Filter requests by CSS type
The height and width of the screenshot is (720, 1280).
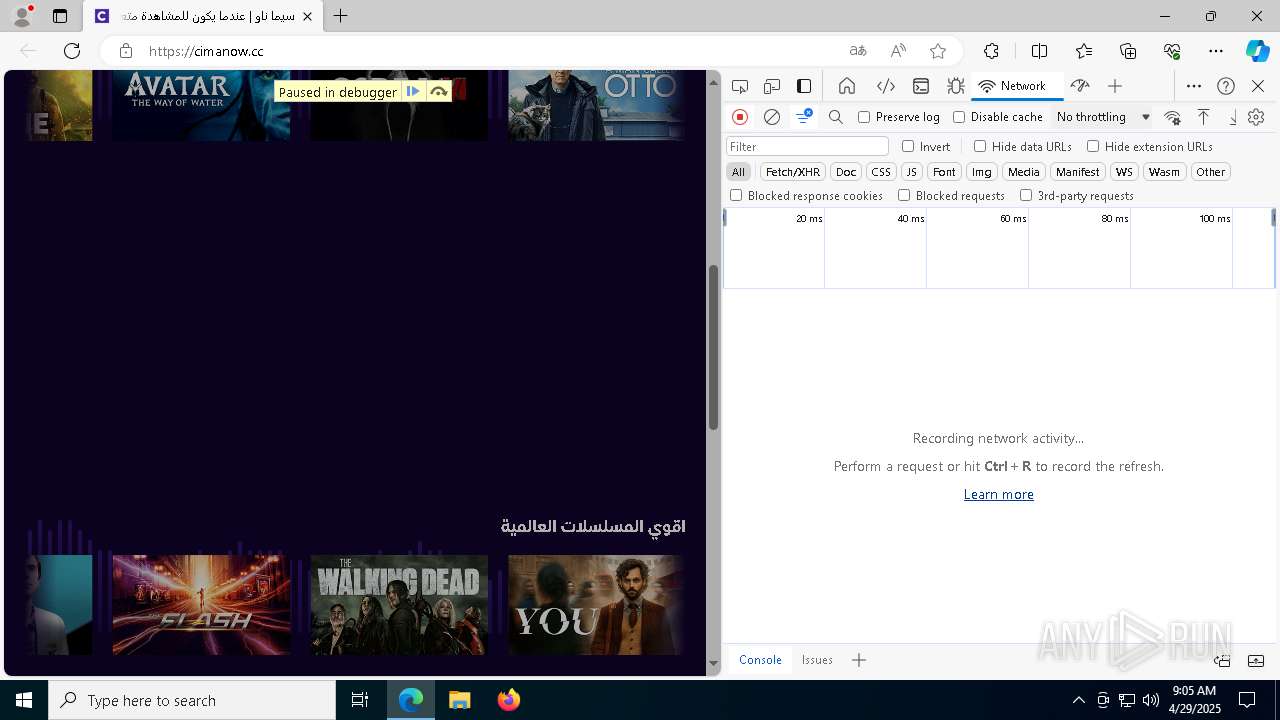[881, 172]
